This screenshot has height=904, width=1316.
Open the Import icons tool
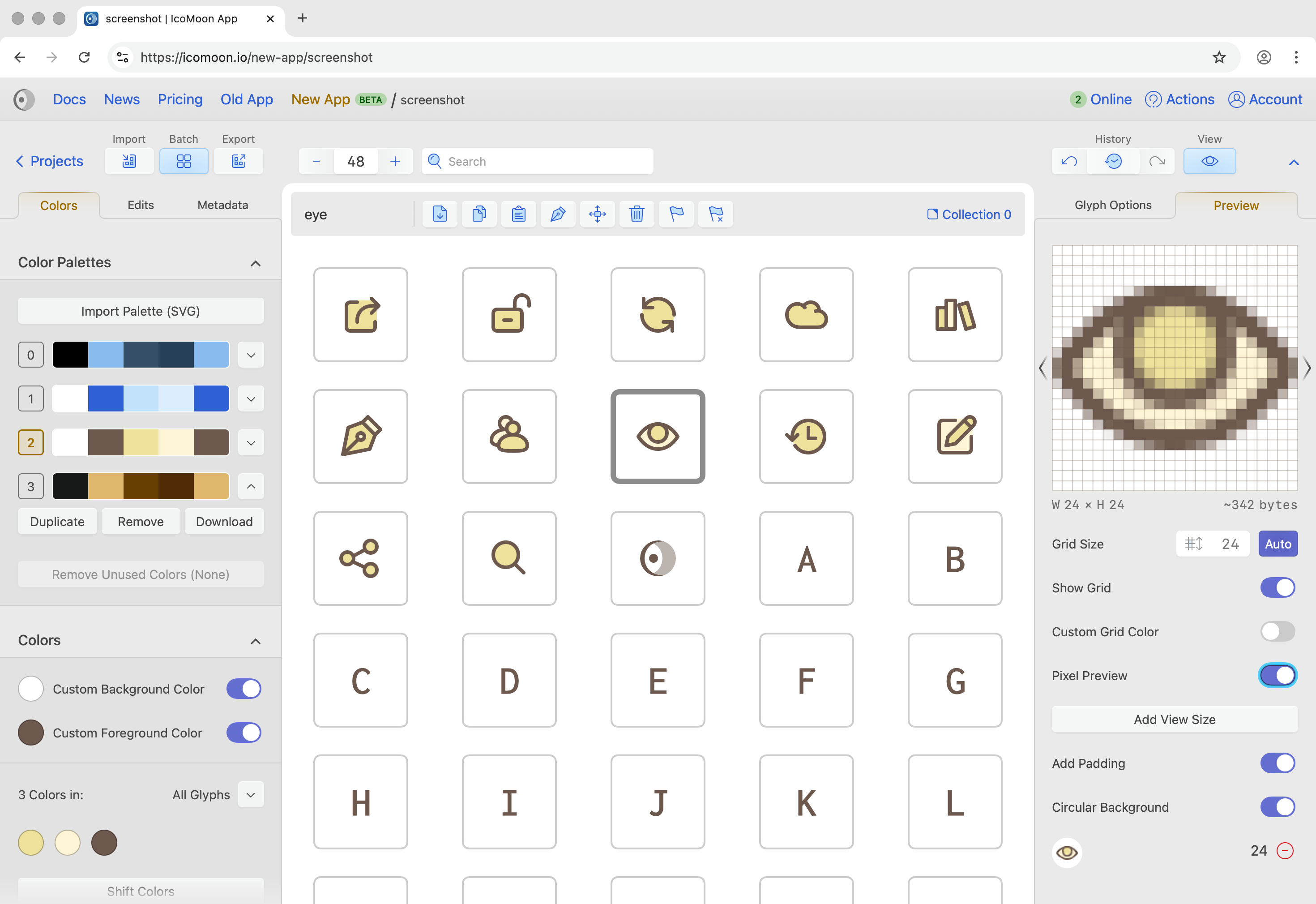coord(129,161)
